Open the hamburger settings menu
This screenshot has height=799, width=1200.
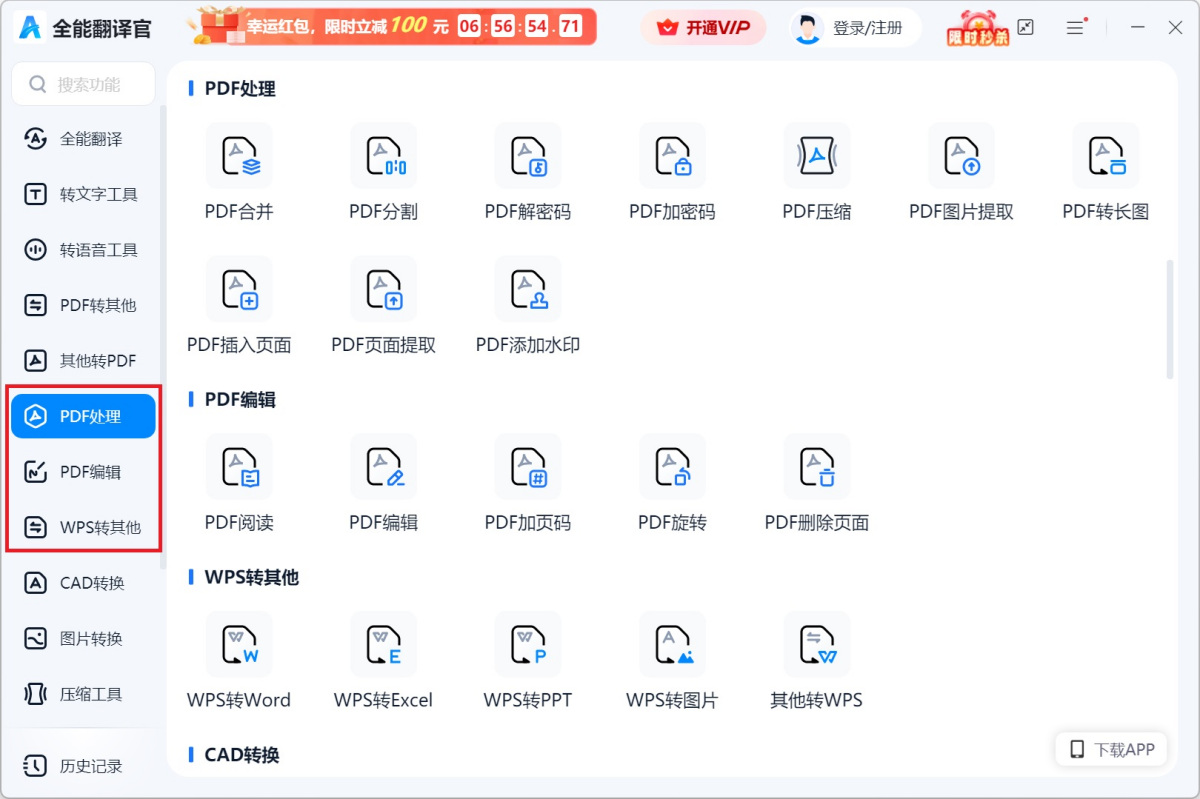[x=1076, y=27]
